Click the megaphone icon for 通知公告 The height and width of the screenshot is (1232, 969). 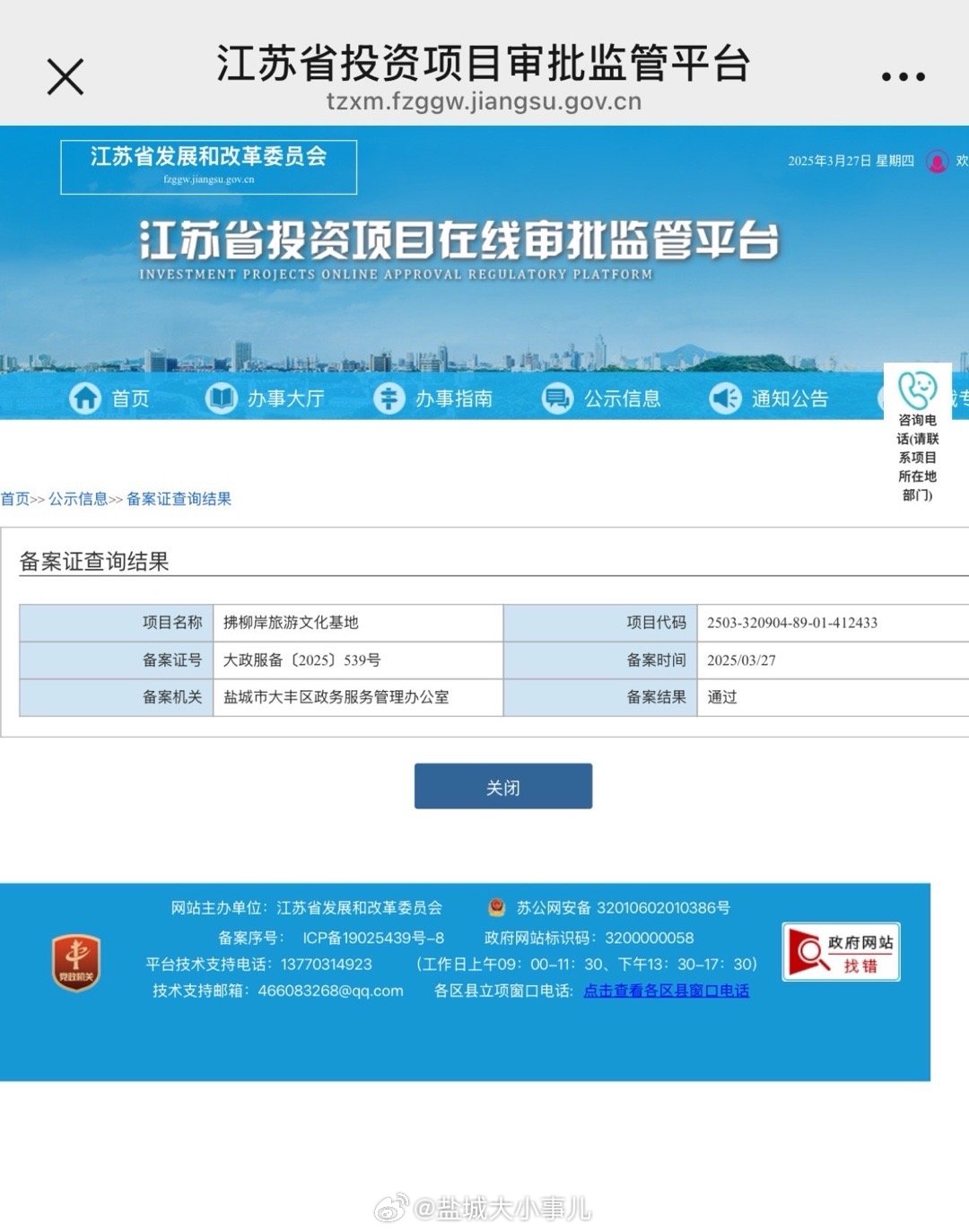coord(725,398)
